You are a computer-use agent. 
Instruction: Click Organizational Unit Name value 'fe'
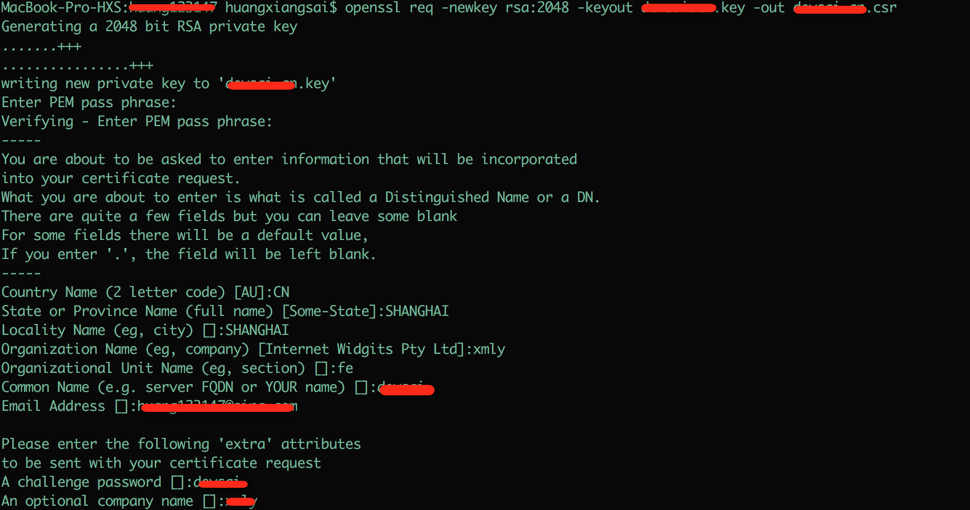(345, 368)
